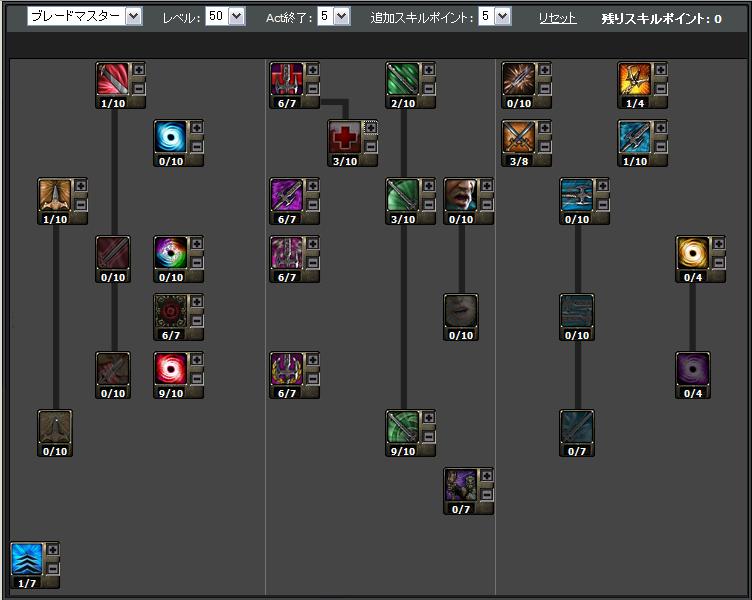This screenshot has width=752, height=600.
Task: Select the green sword skill at 9/10
Action: 403,427
